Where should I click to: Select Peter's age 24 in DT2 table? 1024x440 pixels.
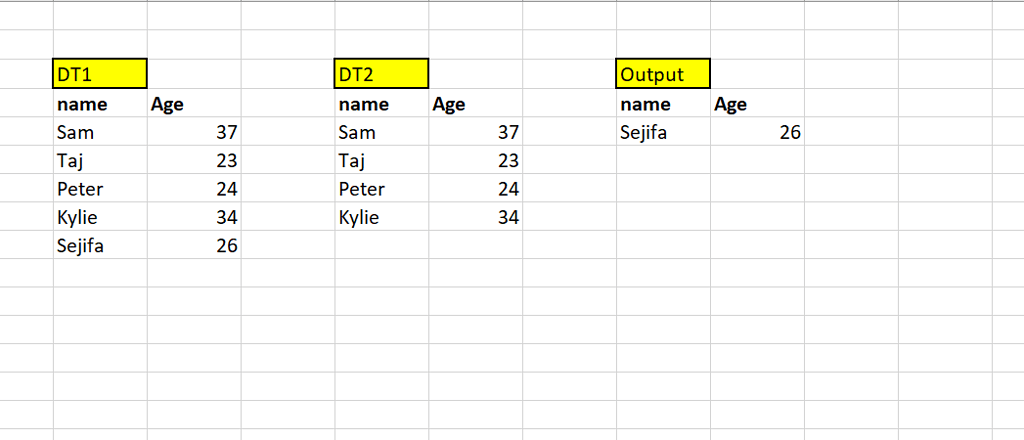476,189
